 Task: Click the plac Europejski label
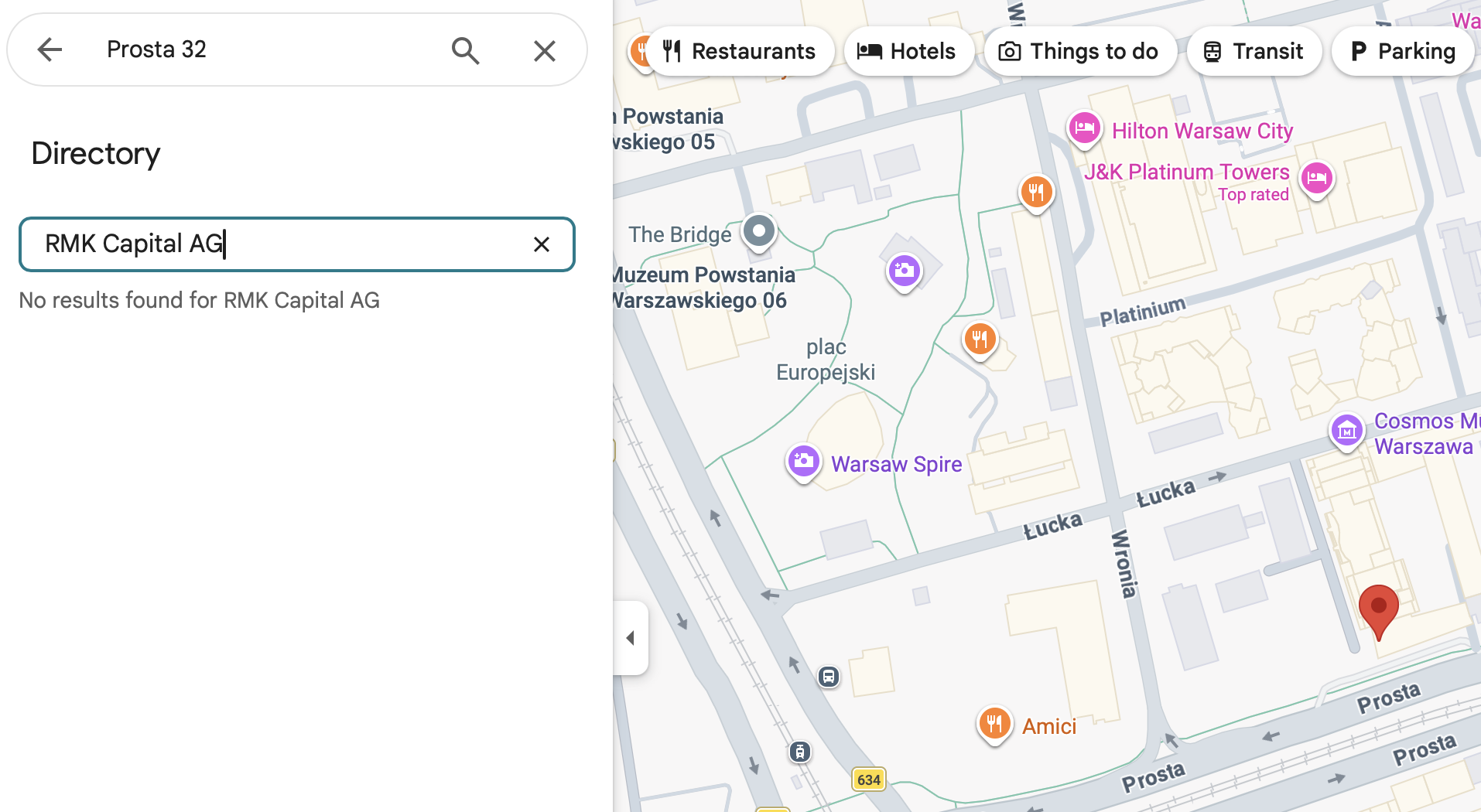coord(826,360)
